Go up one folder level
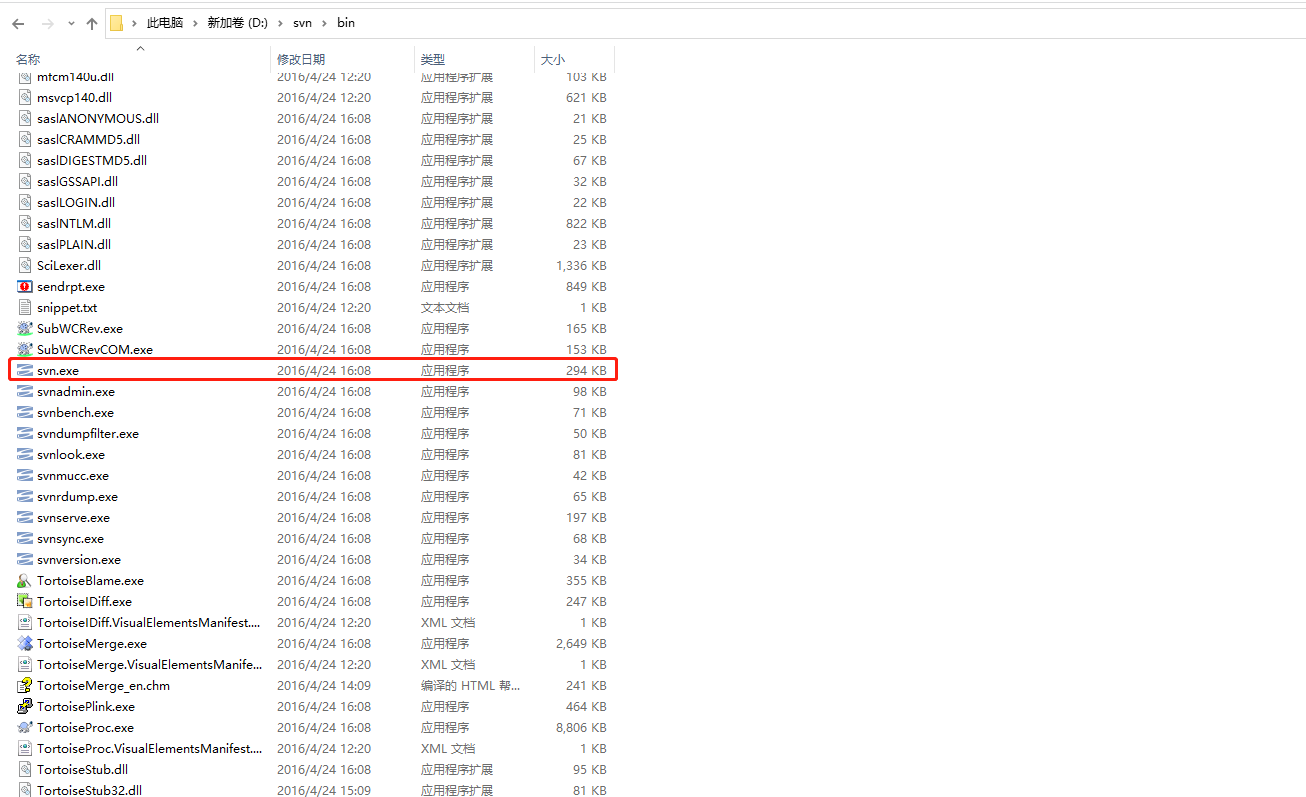 tap(91, 22)
